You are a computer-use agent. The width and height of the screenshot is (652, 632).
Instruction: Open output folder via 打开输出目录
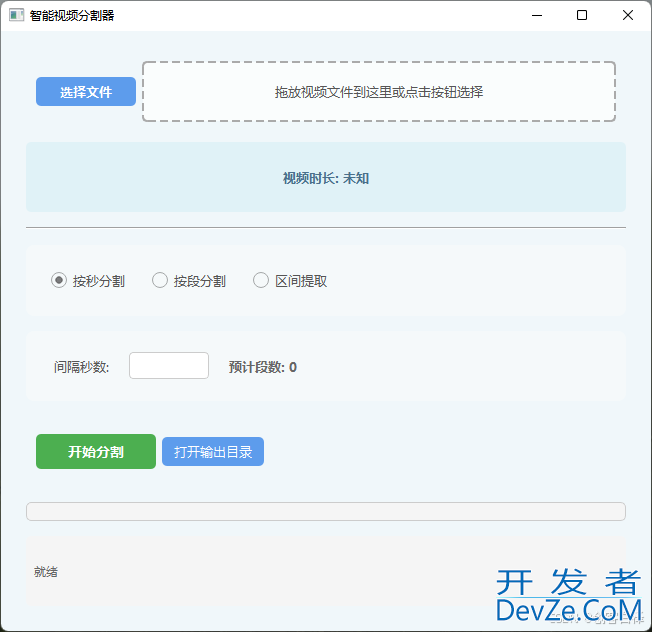[213, 452]
